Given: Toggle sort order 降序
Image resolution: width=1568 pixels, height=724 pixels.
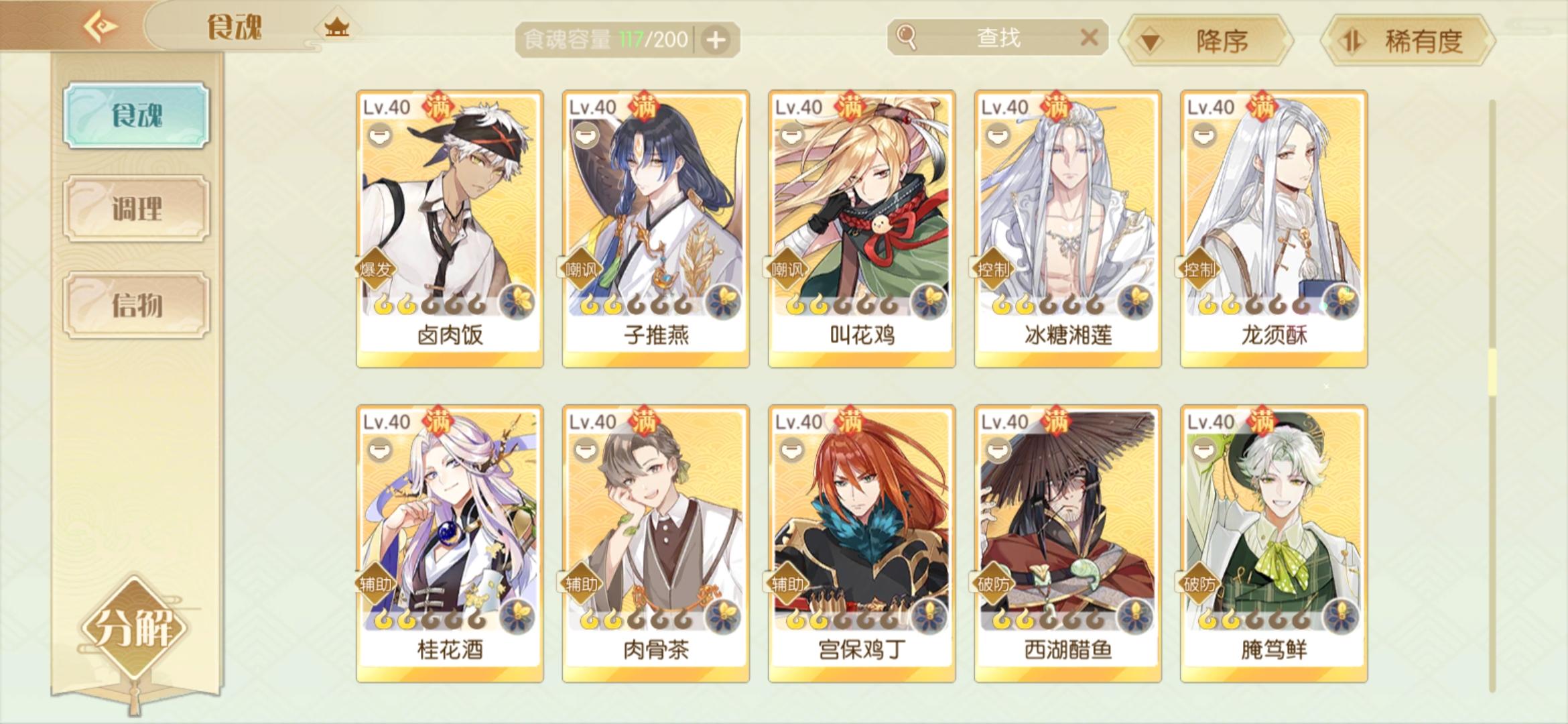Looking at the screenshot, I should pyautogui.click(x=1206, y=41).
